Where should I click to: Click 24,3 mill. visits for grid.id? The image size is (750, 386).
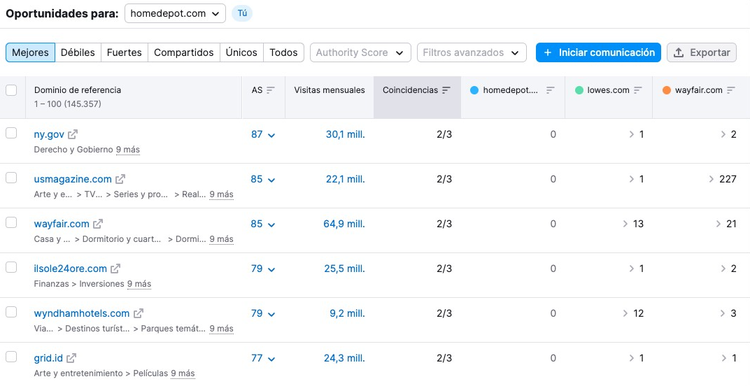tap(344, 358)
